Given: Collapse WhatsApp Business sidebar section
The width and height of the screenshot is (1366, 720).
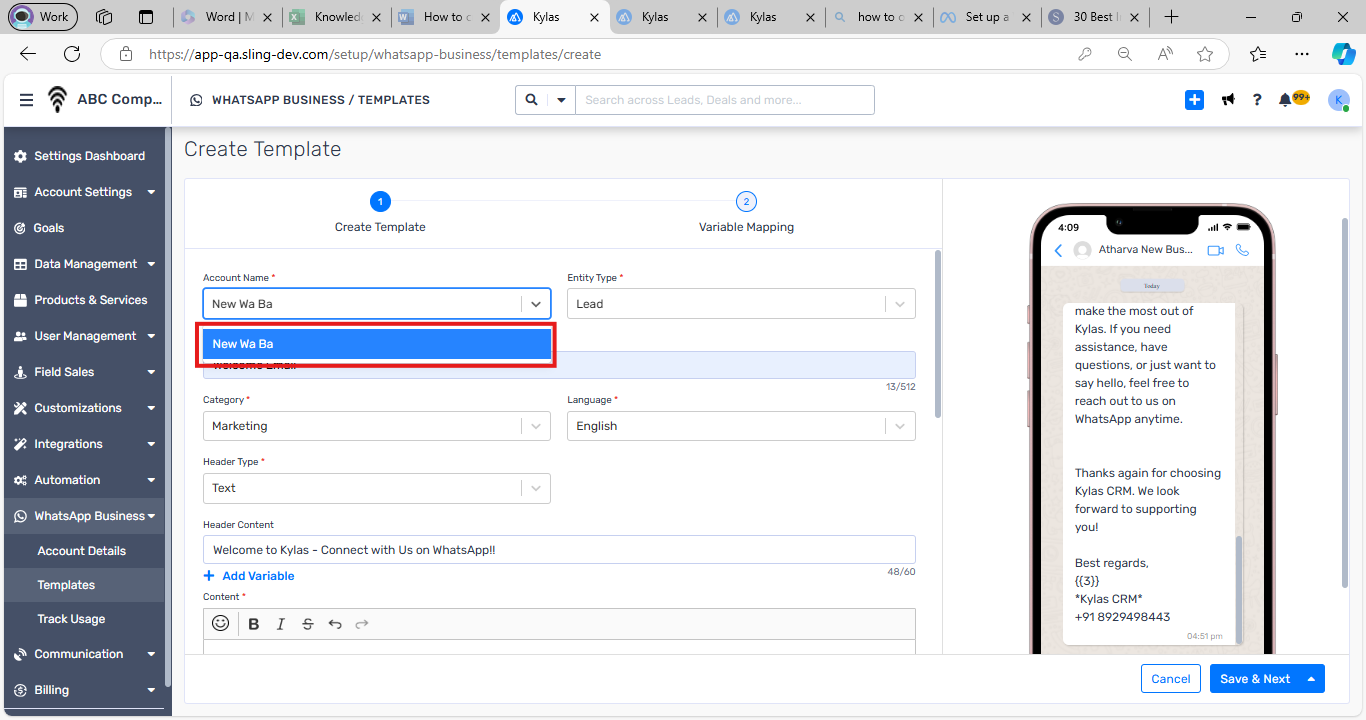Looking at the screenshot, I should pos(84,516).
